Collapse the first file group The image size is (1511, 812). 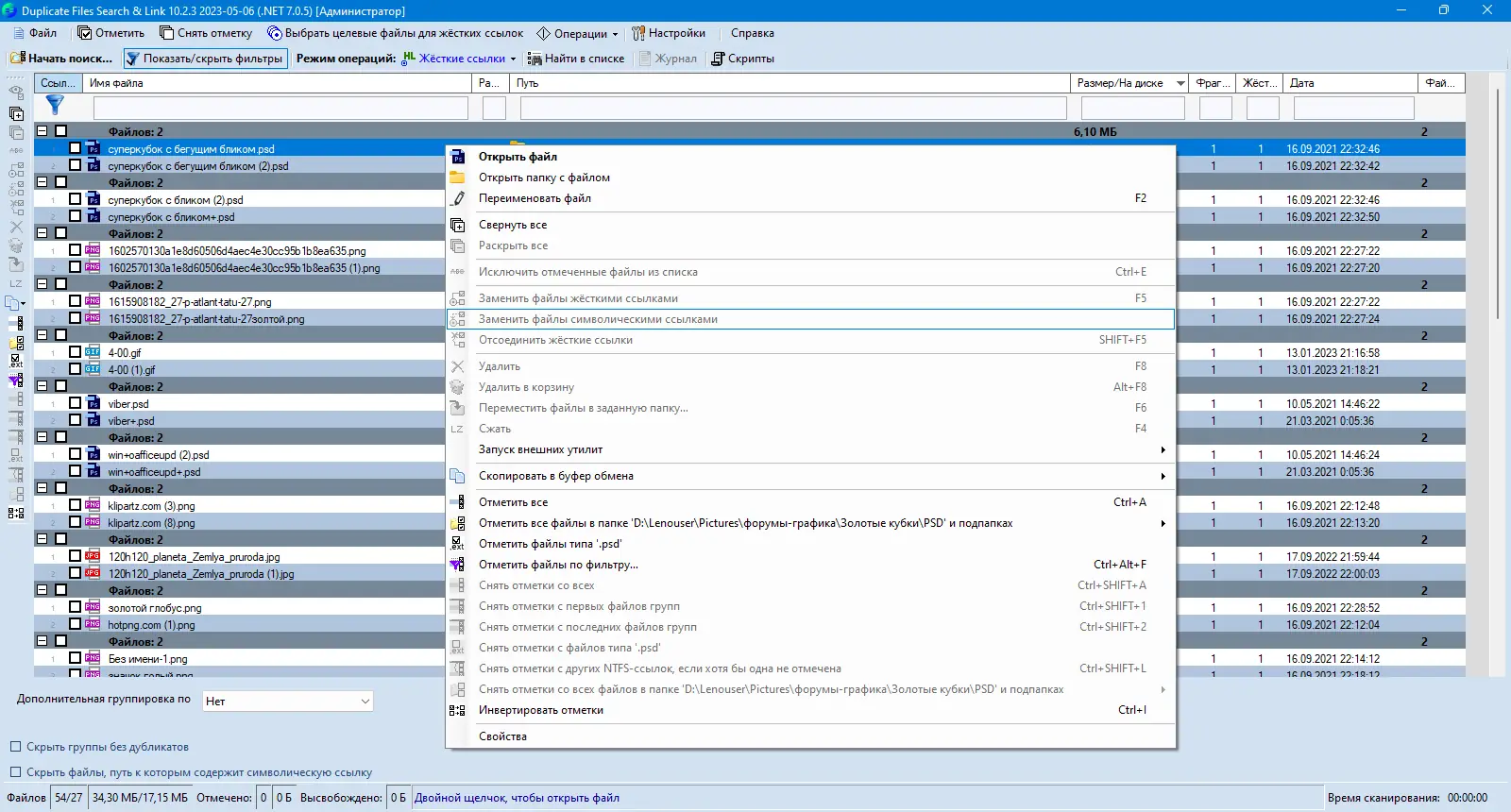click(x=42, y=131)
